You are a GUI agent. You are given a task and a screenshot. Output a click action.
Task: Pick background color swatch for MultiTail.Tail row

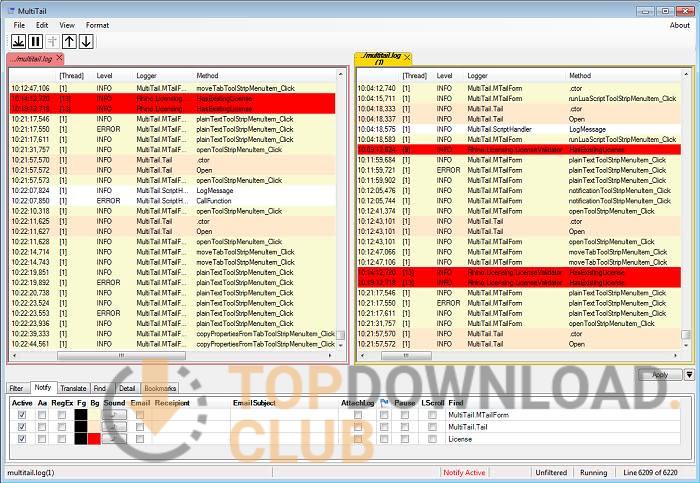(94, 427)
